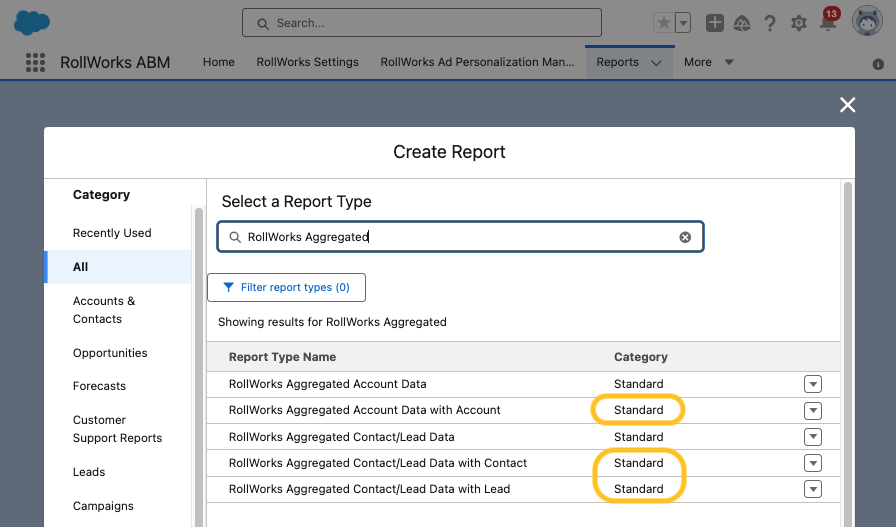Open the Help question mark icon
Screen dimensions: 896x527
(x=770, y=23)
